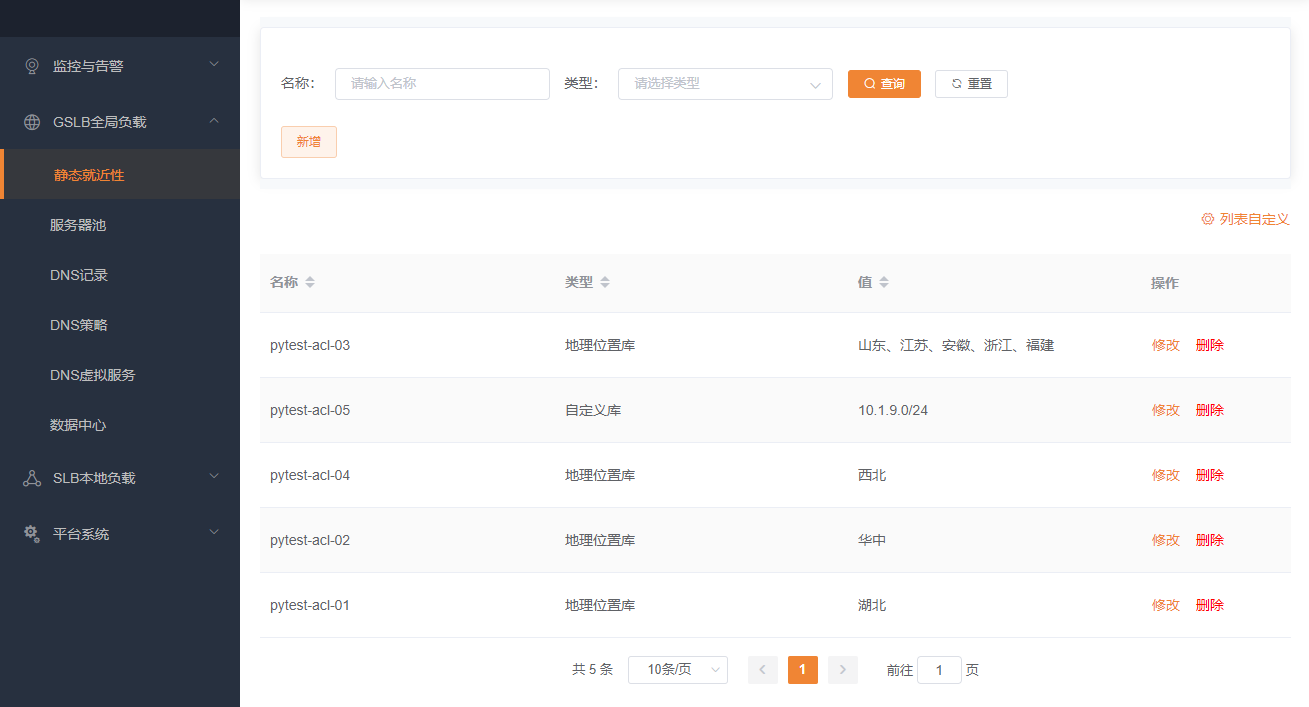Viewport: 1309px width, 707px height.
Task: Open 平台系统 via its gear icon
Action: tap(29, 533)
